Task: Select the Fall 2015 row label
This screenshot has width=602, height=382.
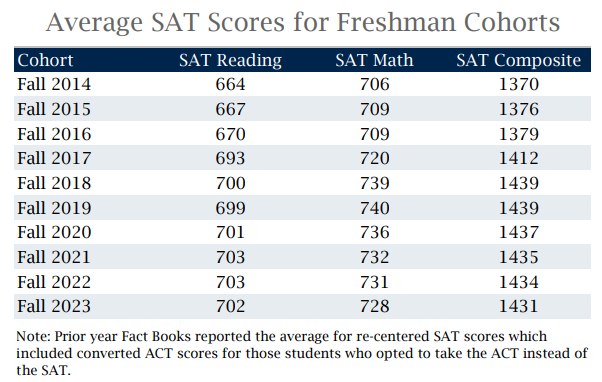Action: click(54, 109)
